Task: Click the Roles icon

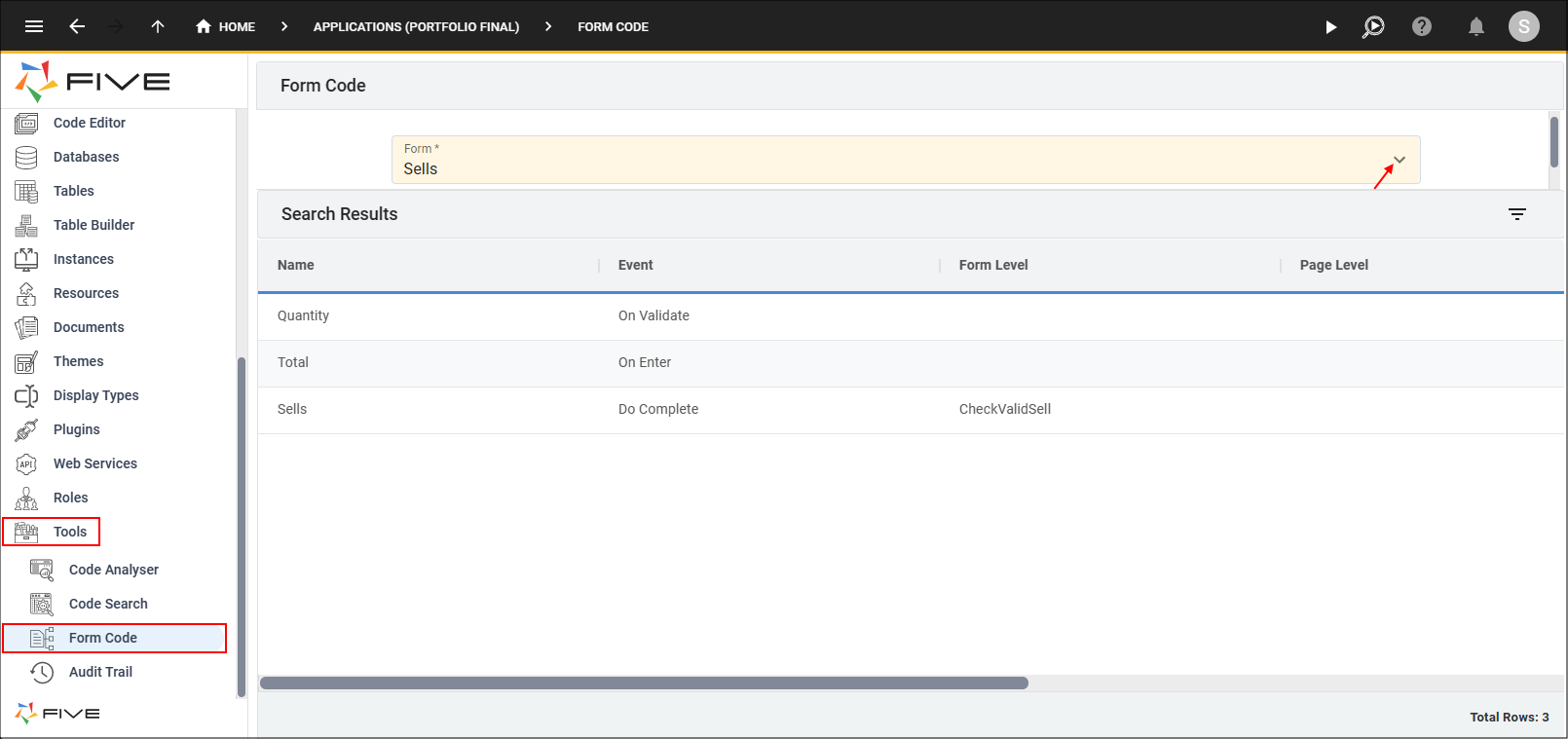Action: click(x=26, y=498)
